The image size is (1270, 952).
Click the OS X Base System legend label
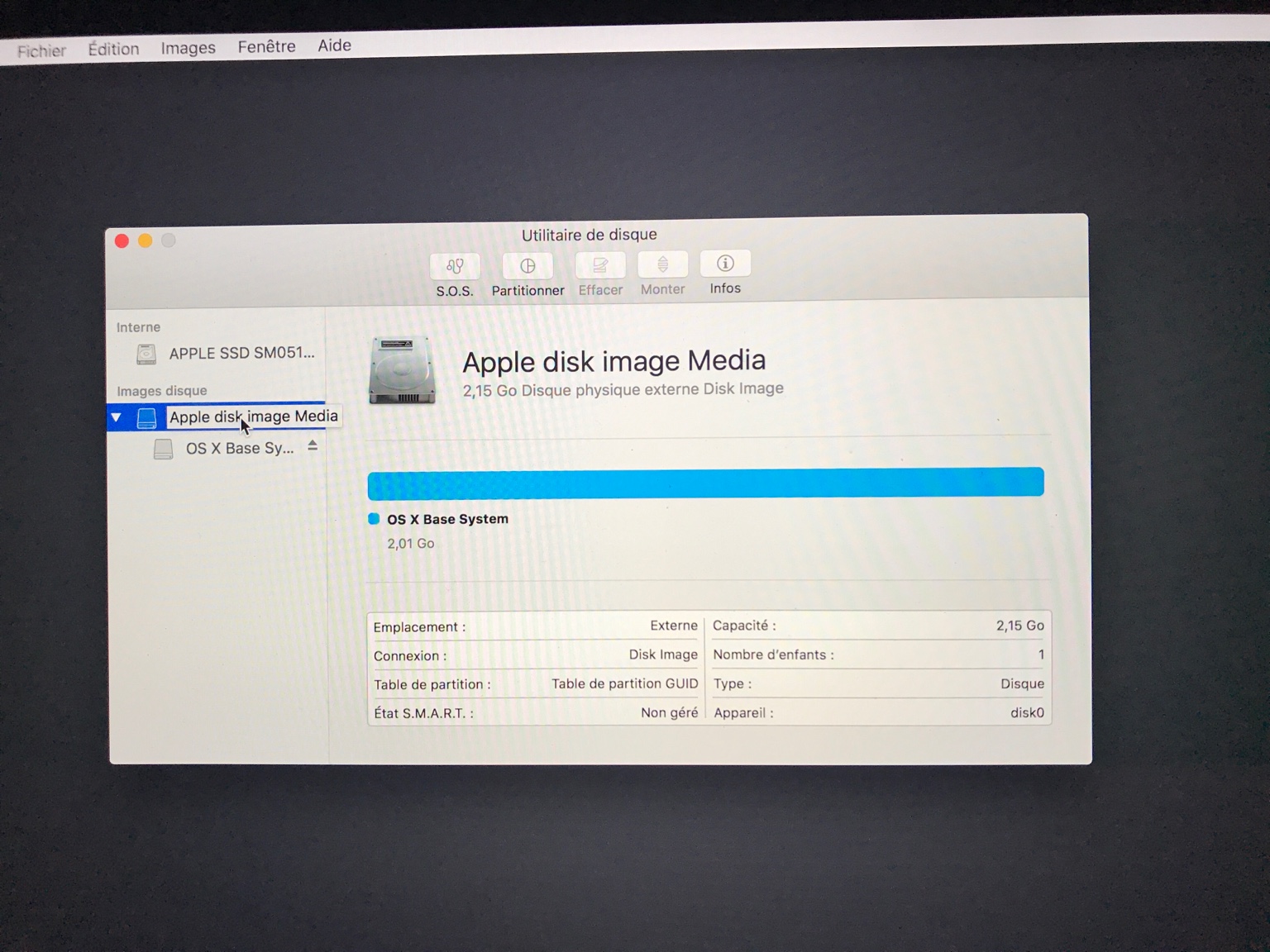(447, 519)
